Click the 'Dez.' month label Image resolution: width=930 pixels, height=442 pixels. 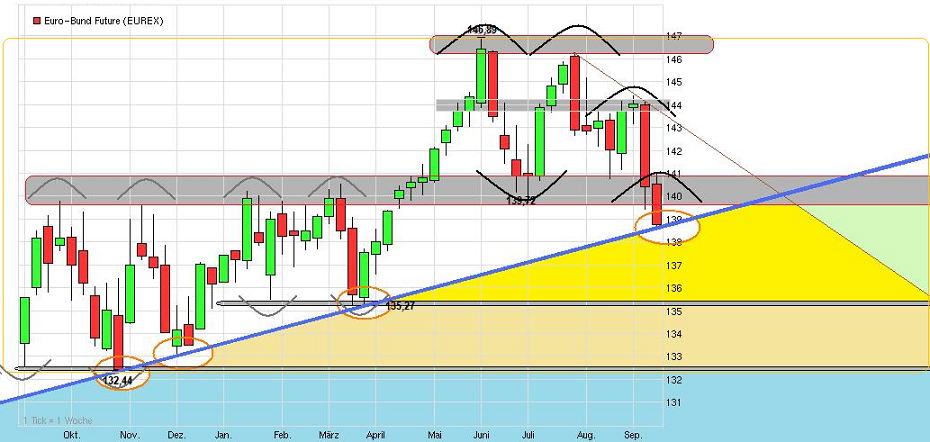pos(177,435)
